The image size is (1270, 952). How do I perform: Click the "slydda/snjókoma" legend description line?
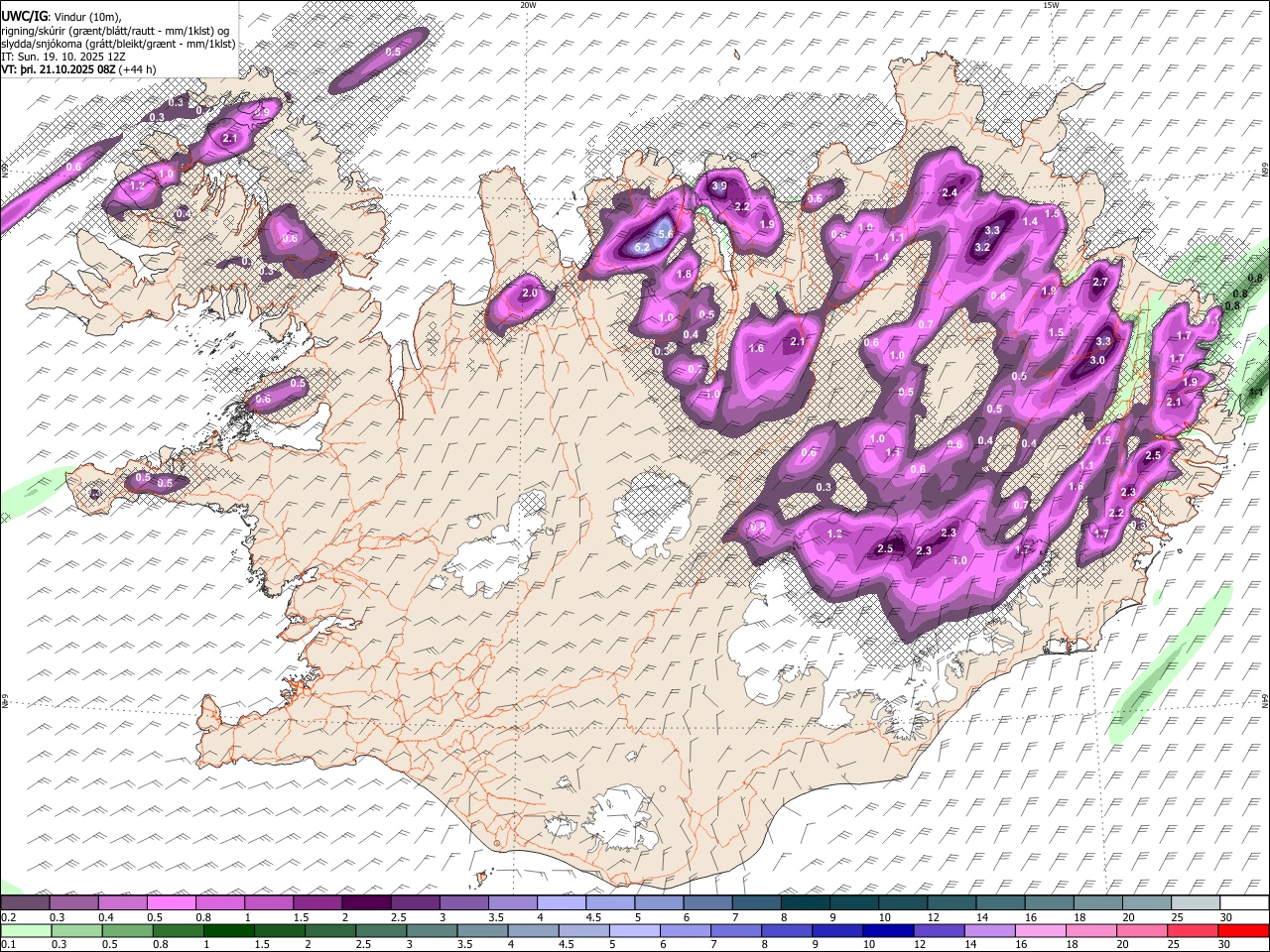point(118,44)
